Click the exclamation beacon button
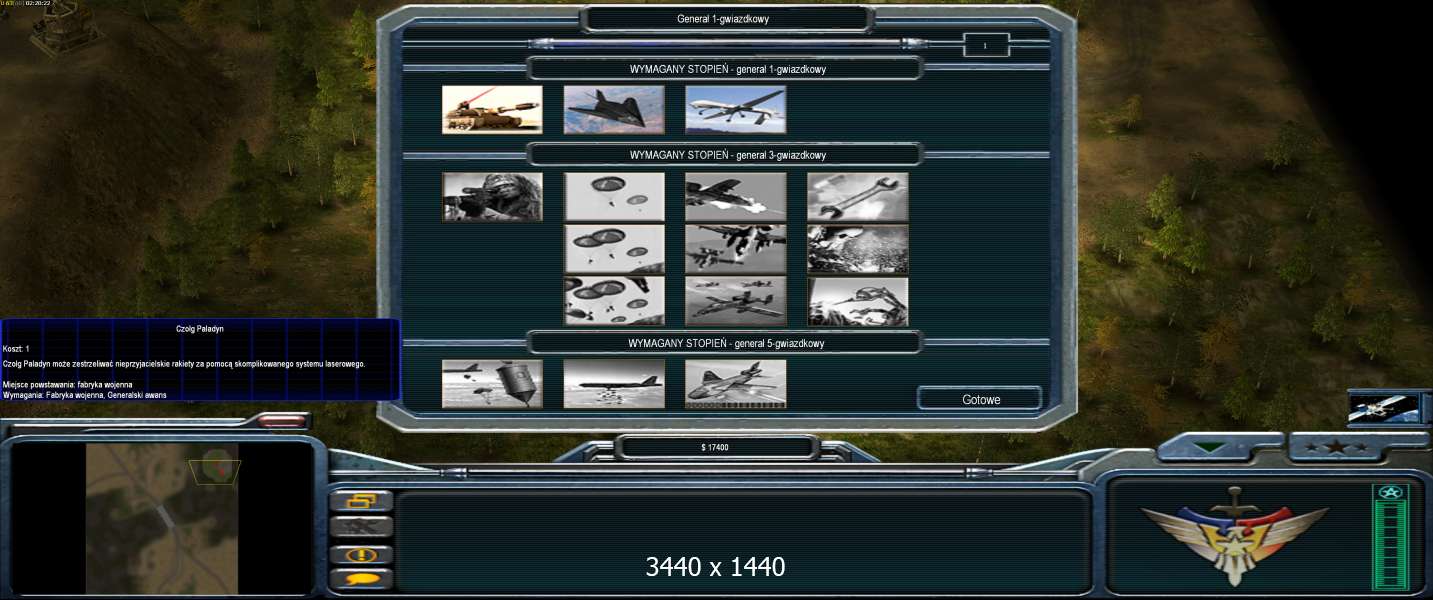The height and width of the screenshot is (600, 1433). pyautogui.click(x=361, y=554)
